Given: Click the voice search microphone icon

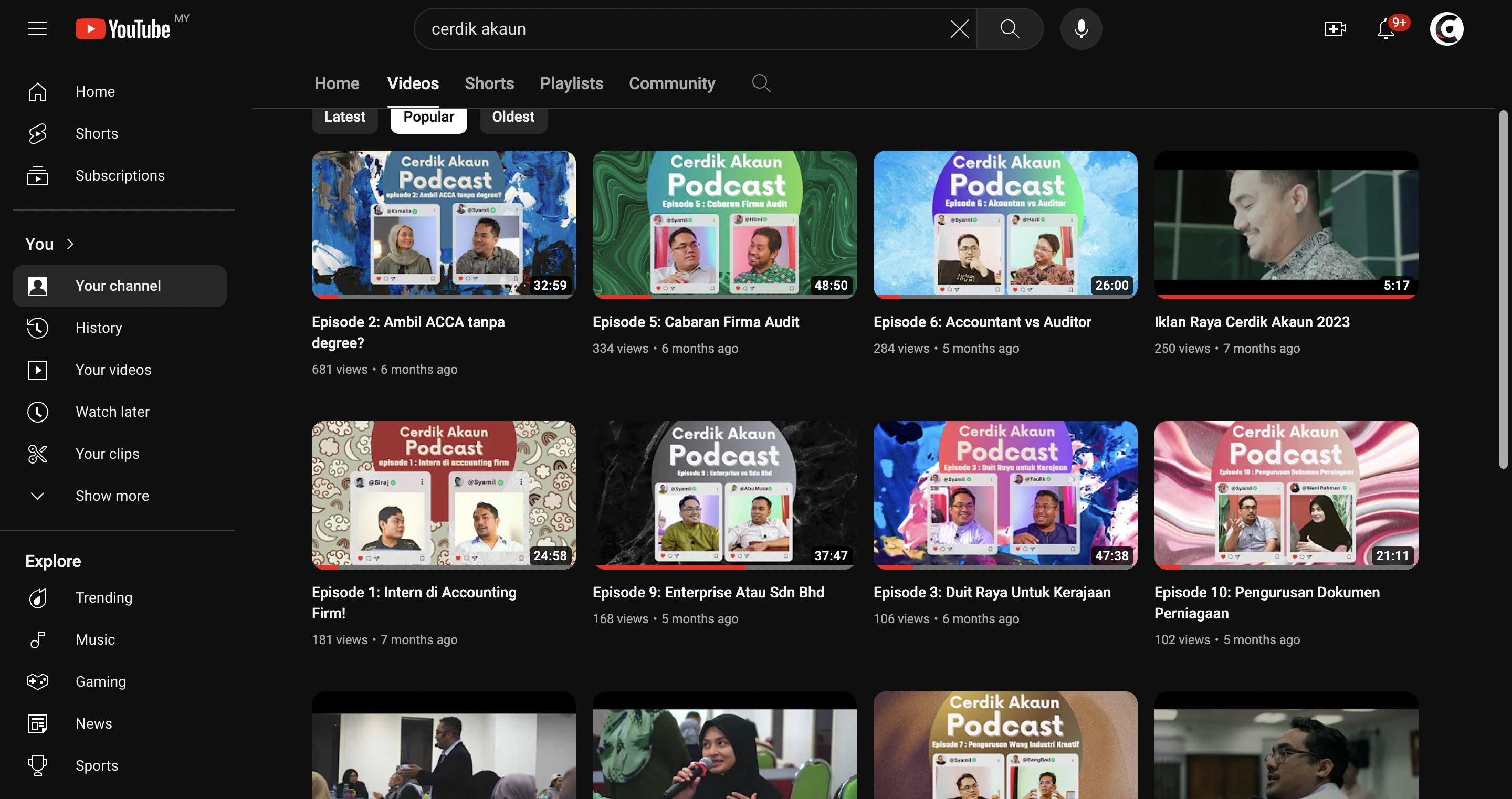Looking at the screenshot, I should (1080, 28).
